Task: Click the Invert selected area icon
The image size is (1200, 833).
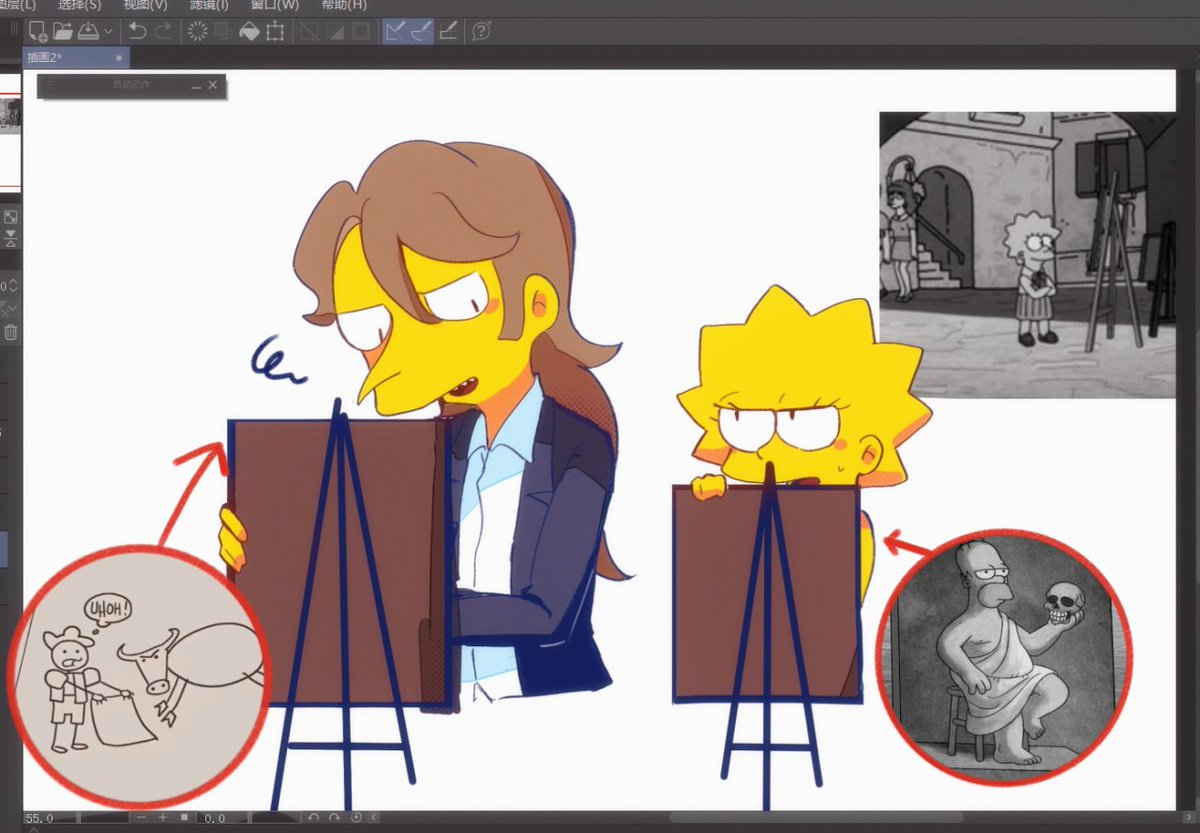Action: (x=335, y=31)
